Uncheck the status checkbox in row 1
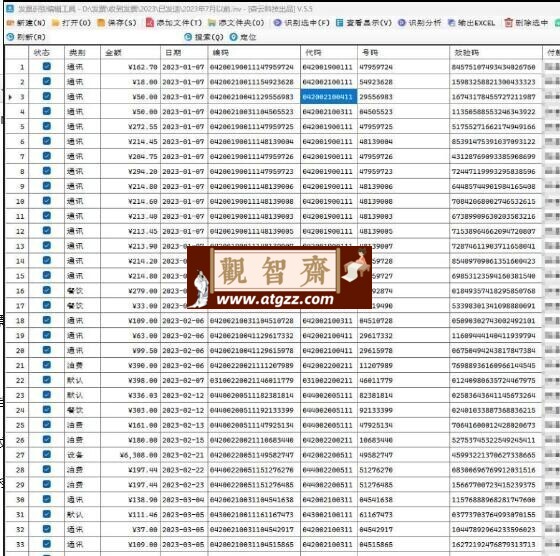The height and width of the screenshot is (556, 560). click(x=46, y=66)
